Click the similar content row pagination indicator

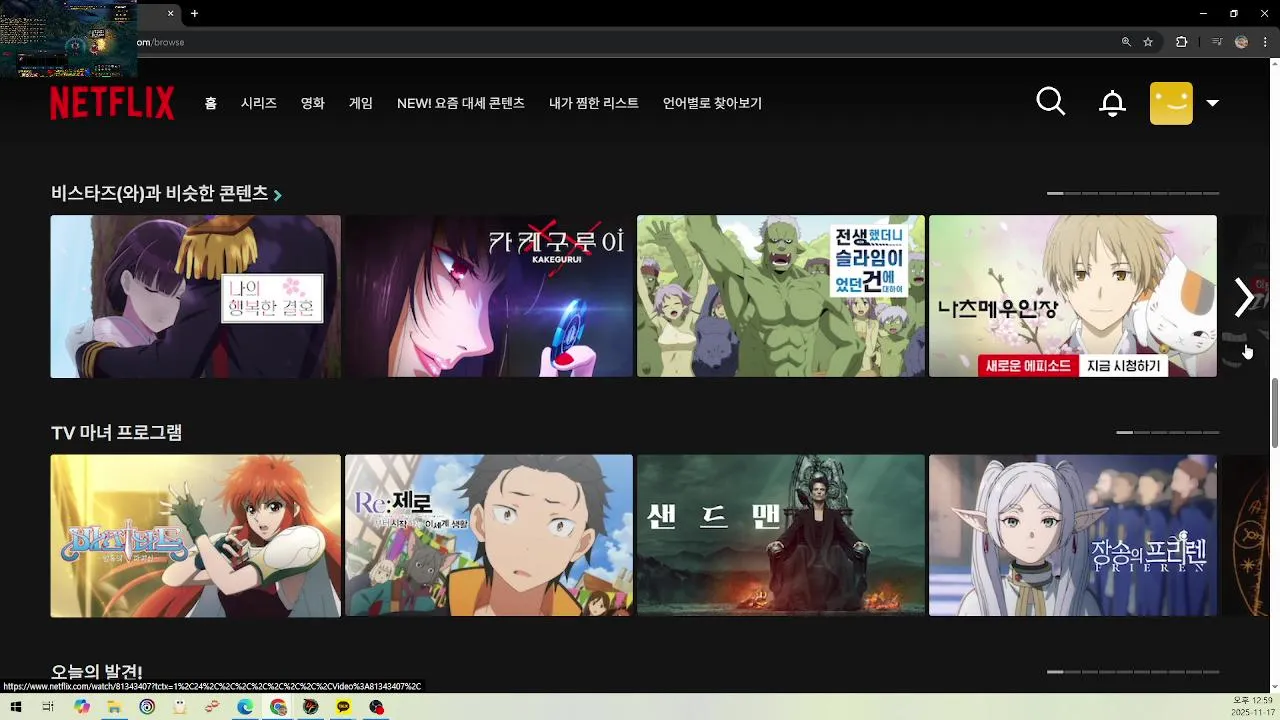coord(1133,193)
